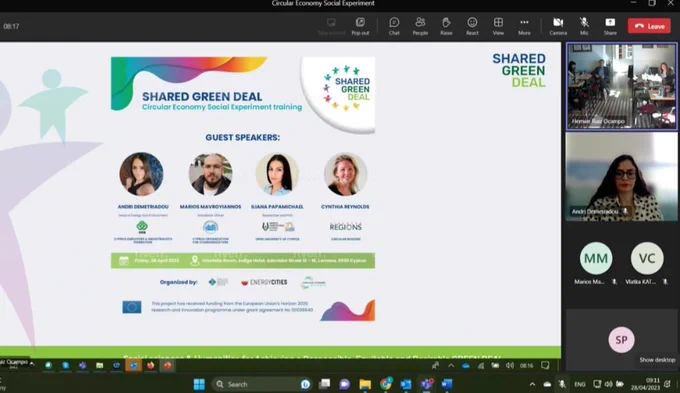Click the shared screen's hidden icons chevron
This screenshot has height=393, width=680.
click(x=451, y=366)
